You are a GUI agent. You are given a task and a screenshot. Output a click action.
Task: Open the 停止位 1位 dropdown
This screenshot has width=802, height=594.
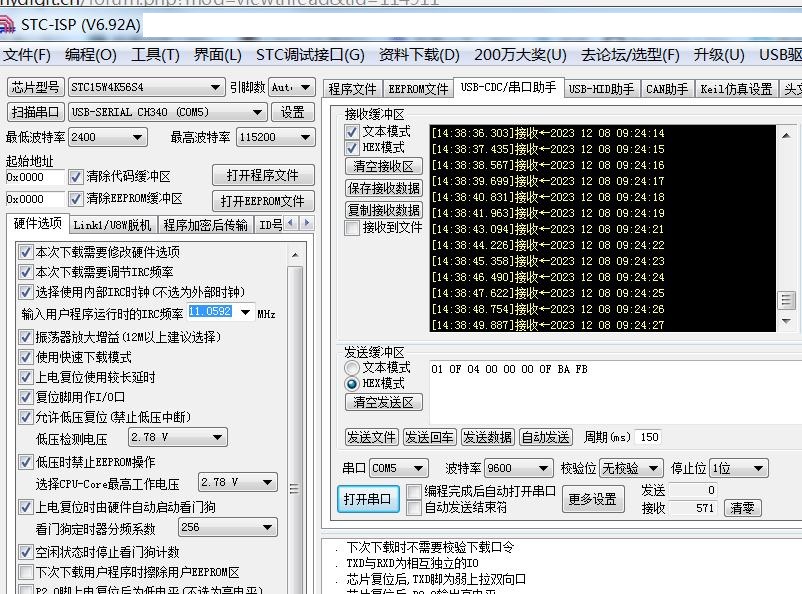coord(758,468)
